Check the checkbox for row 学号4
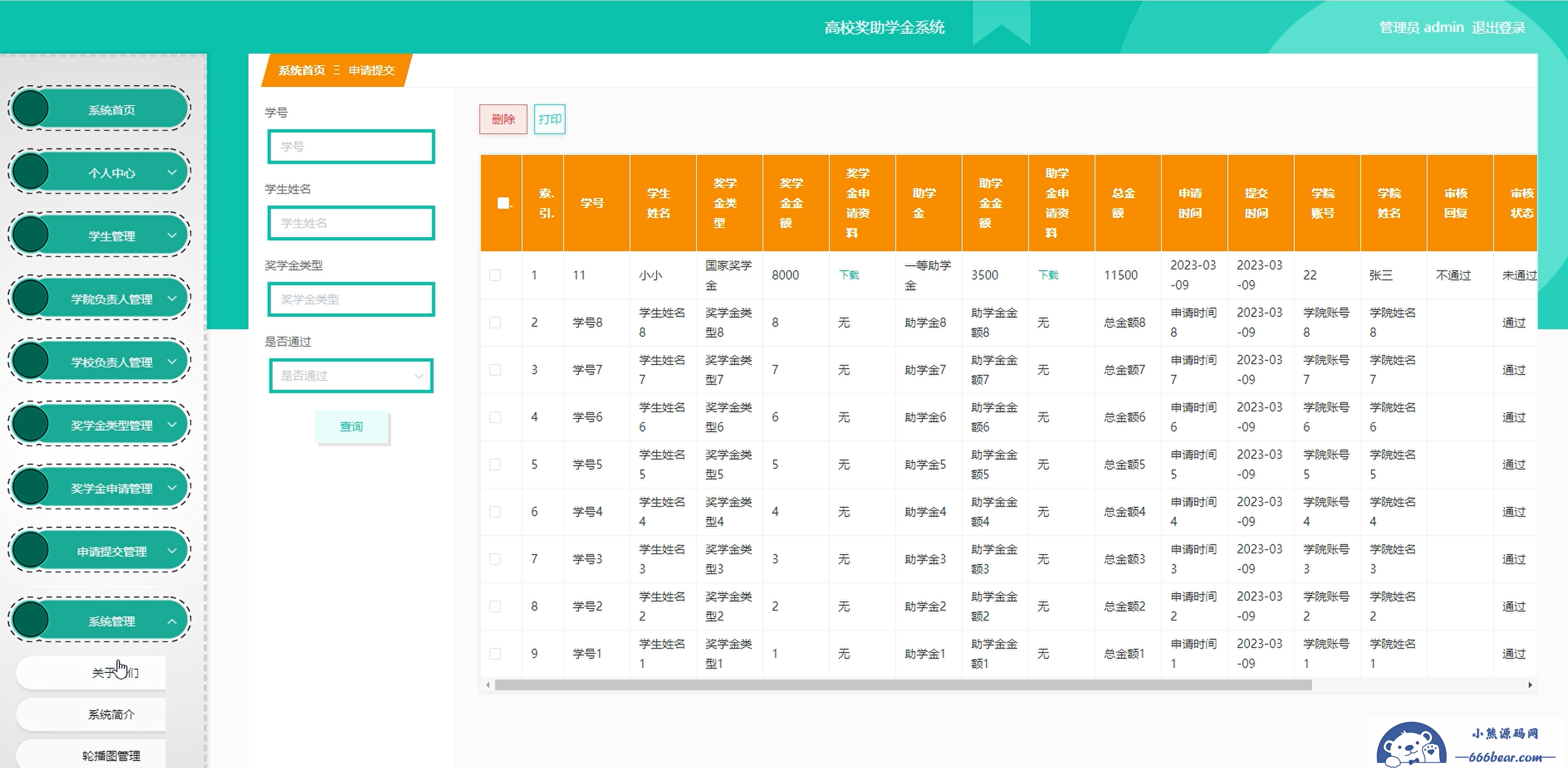This screenshot has height=768, width=1568. (x=495, y=512)
